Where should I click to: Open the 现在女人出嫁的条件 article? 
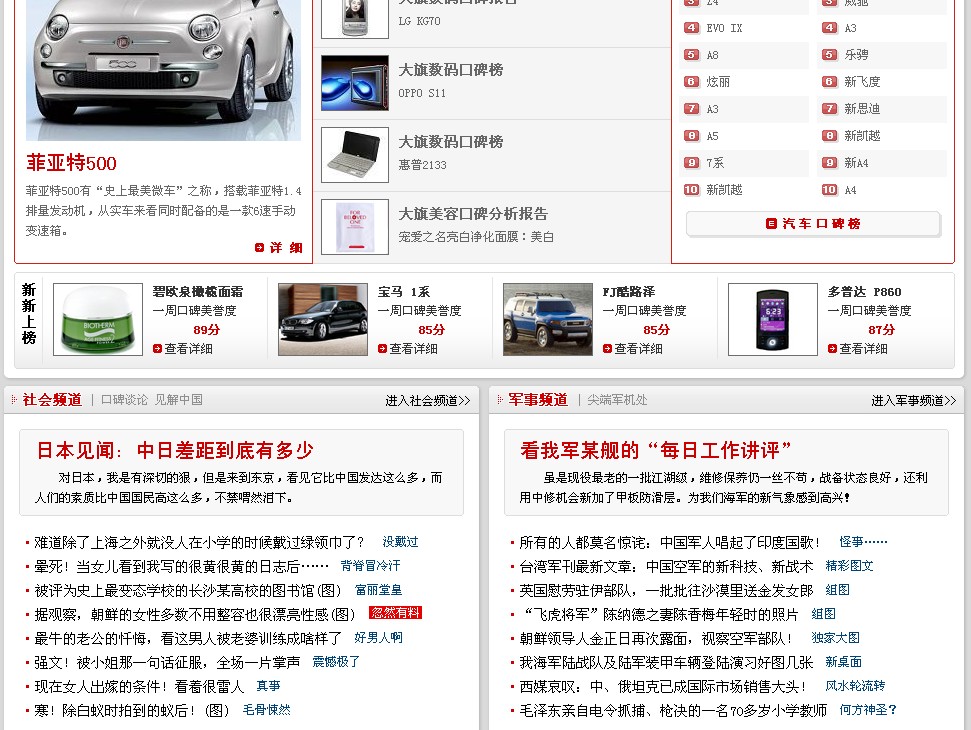[139, 687]
